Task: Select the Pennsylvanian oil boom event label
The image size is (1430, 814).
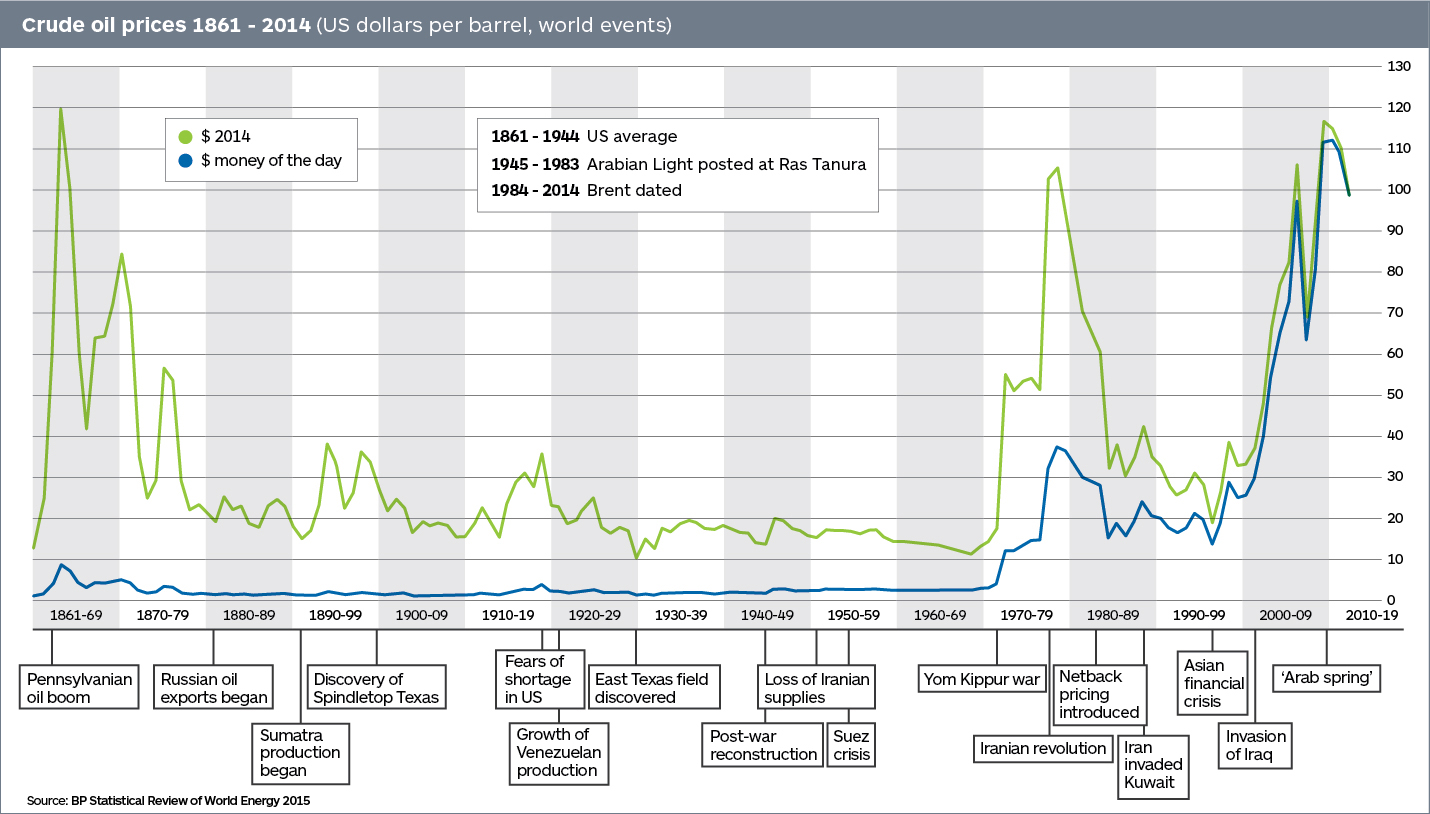Action: pos(79,688)
